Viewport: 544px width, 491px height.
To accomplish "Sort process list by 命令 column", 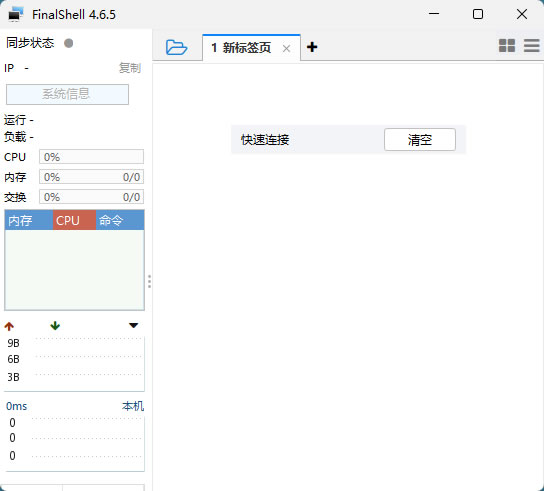I will pos(120,220).
